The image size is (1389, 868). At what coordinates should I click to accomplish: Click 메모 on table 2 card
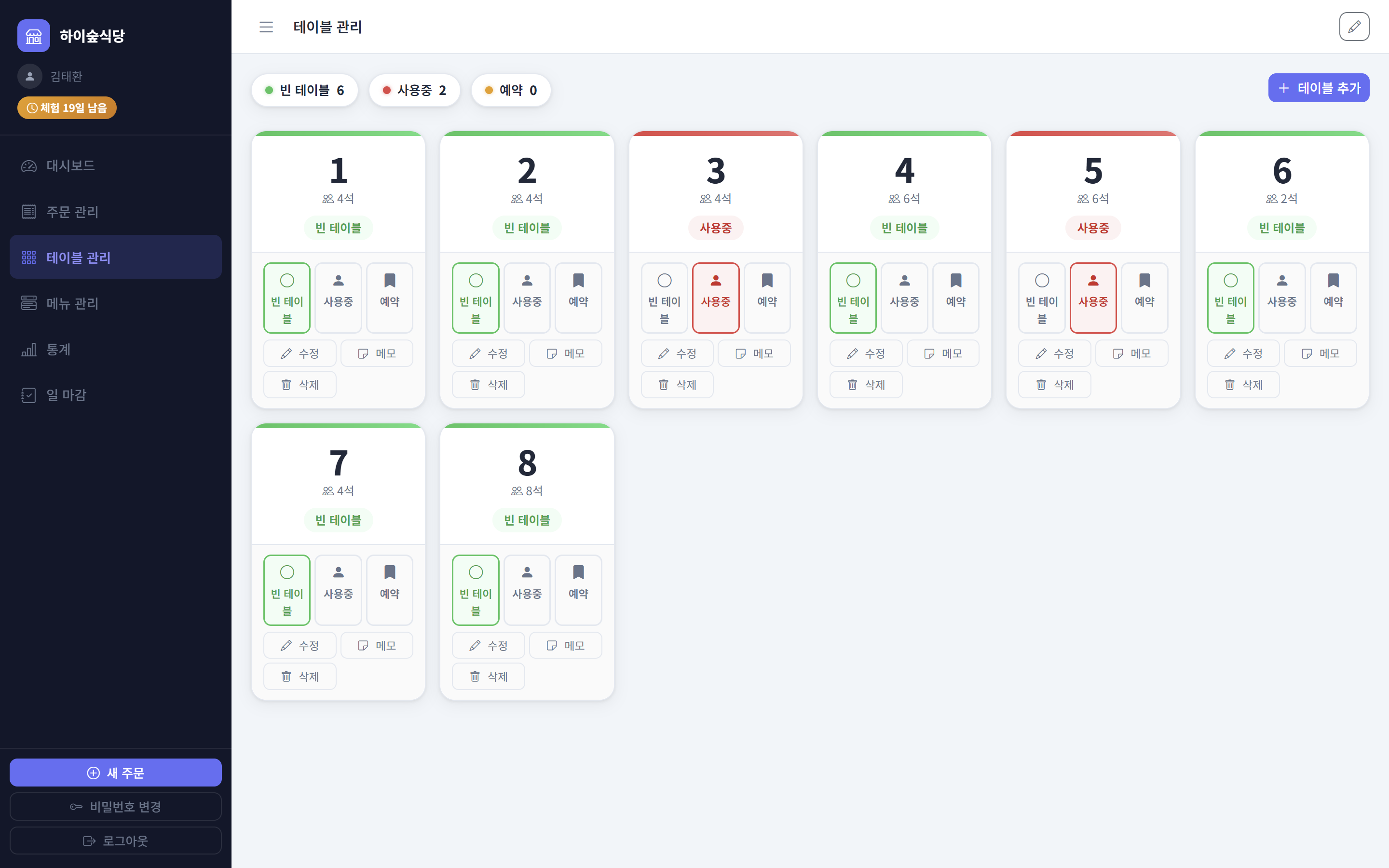click(x=566, y=353)
